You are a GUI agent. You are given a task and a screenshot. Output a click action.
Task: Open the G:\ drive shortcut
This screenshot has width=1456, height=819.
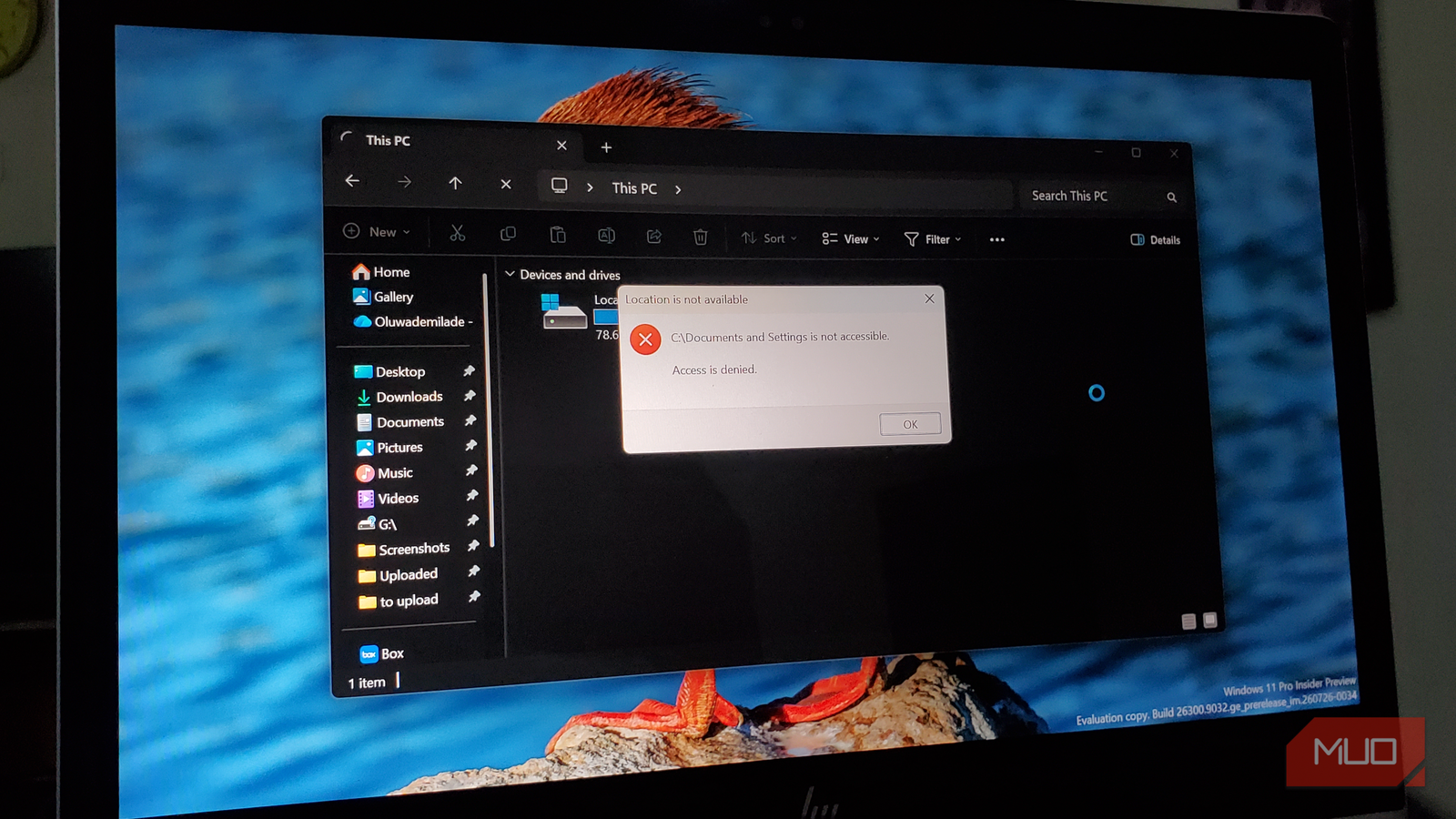coord(378,524)
